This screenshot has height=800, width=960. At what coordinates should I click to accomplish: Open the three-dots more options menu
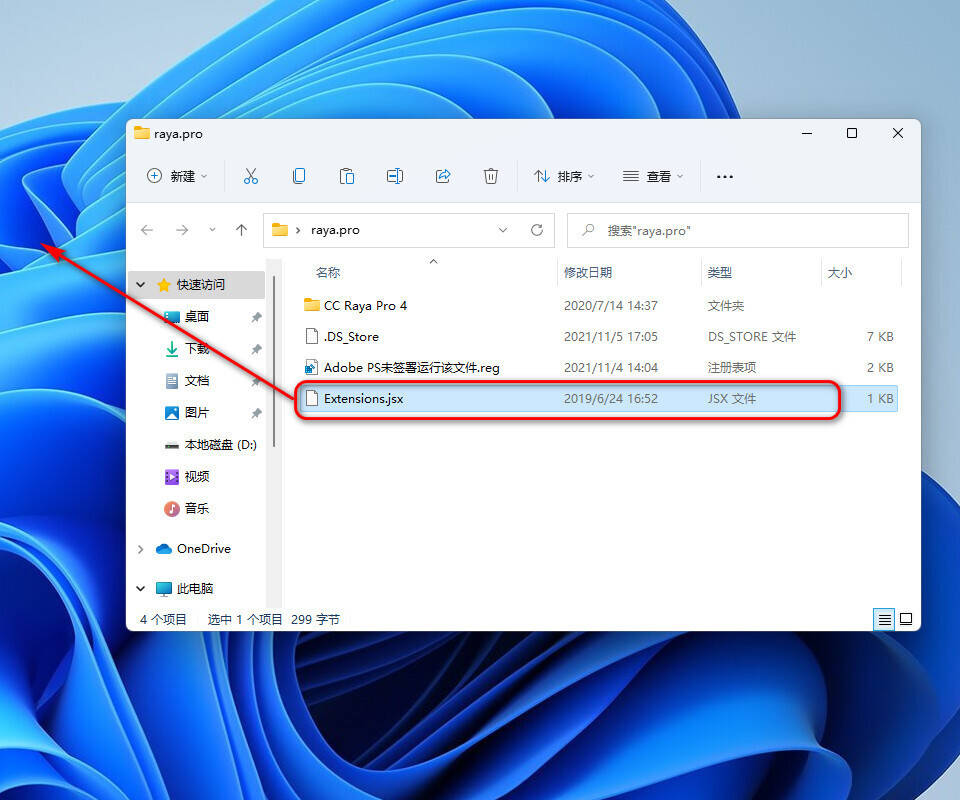tap(725, 176)
